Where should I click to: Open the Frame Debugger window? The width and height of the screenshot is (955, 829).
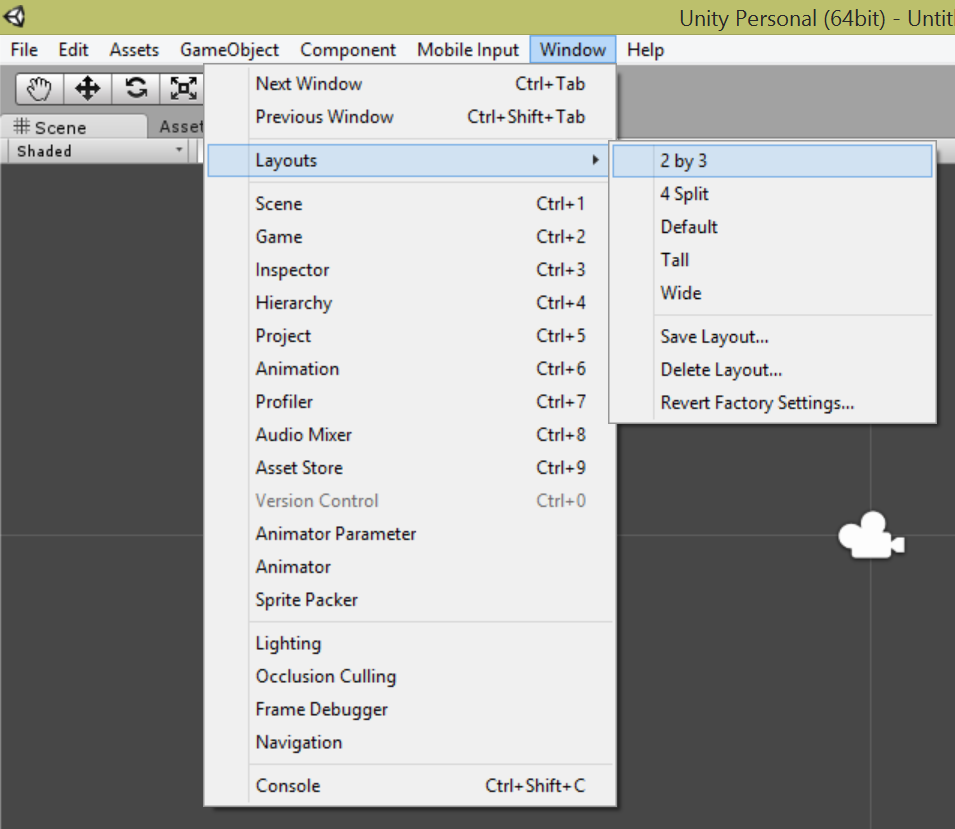[411, 709]
